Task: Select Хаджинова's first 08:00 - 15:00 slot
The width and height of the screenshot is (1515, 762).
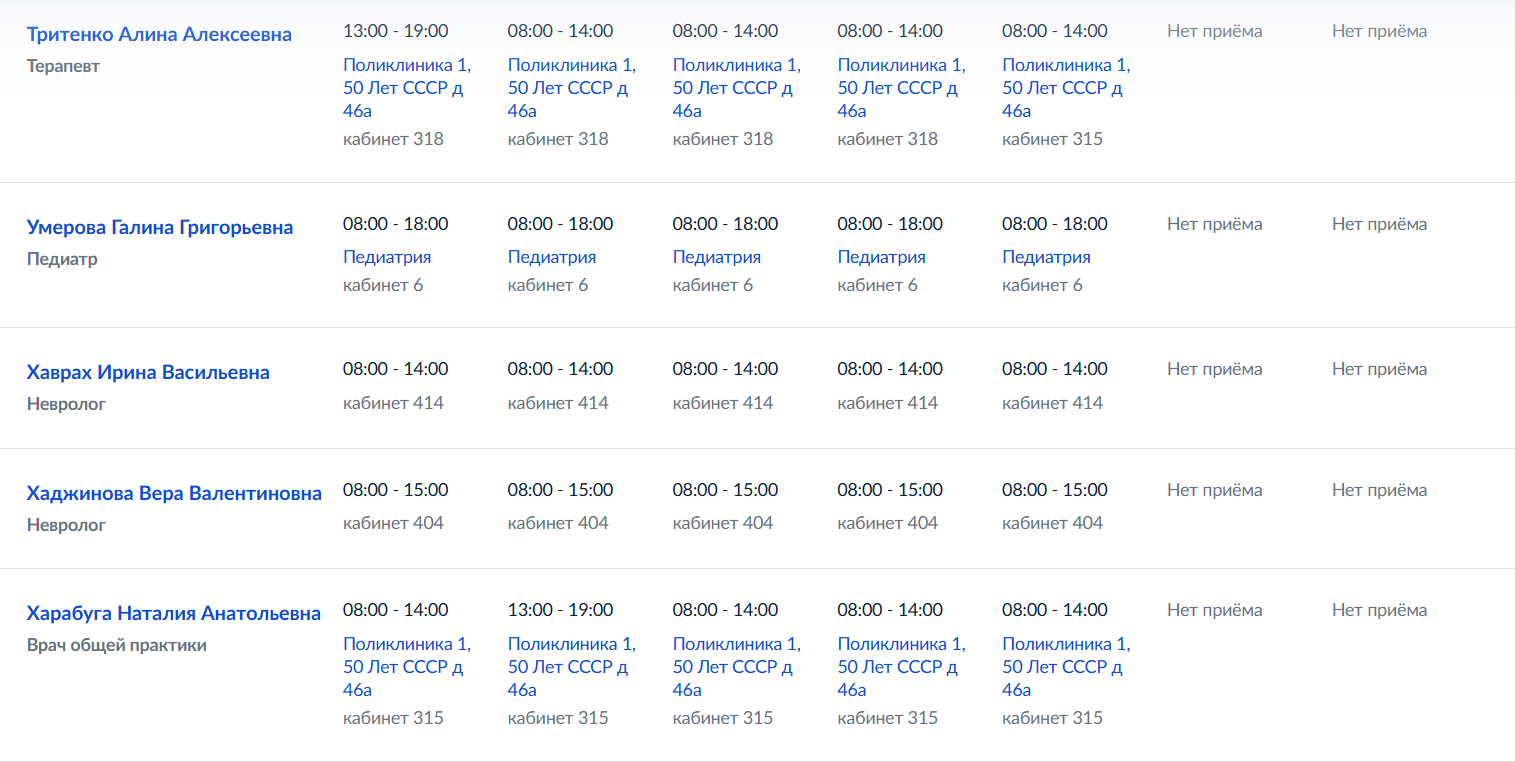Action: (x=395, y=490)
